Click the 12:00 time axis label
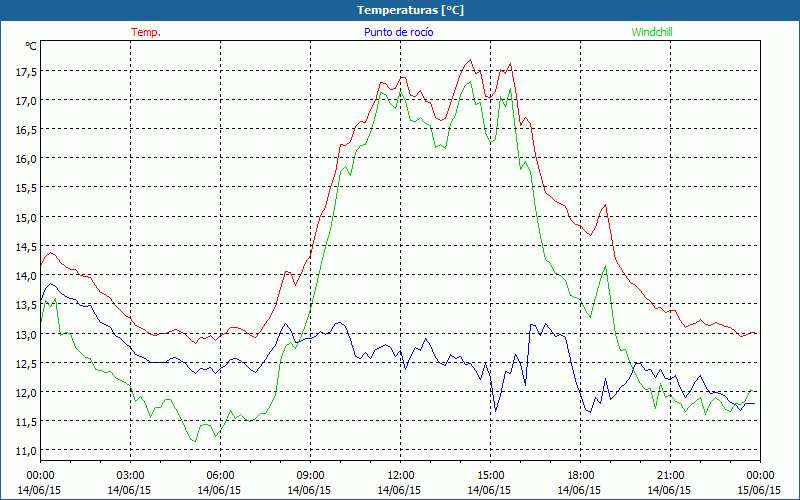The height and width of the screenshot is (500, 800). point(401,476)
